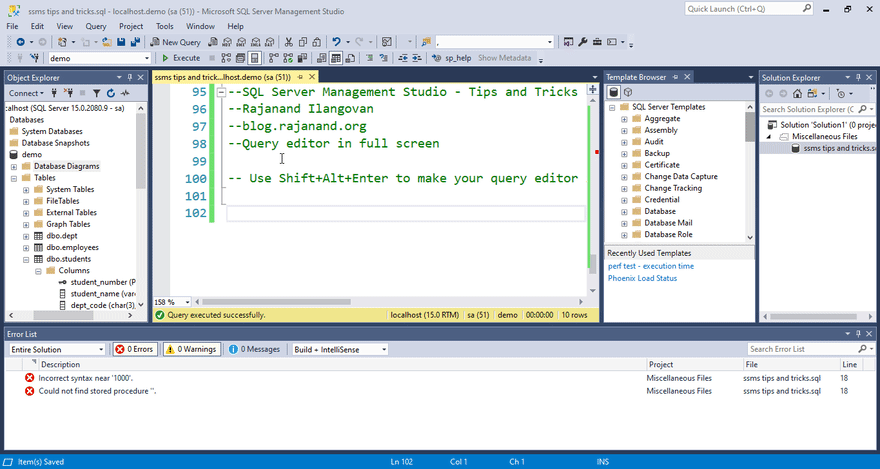880x469 pixels.
Task: Click the Navigate Backward icon
Action: [21, 42]
